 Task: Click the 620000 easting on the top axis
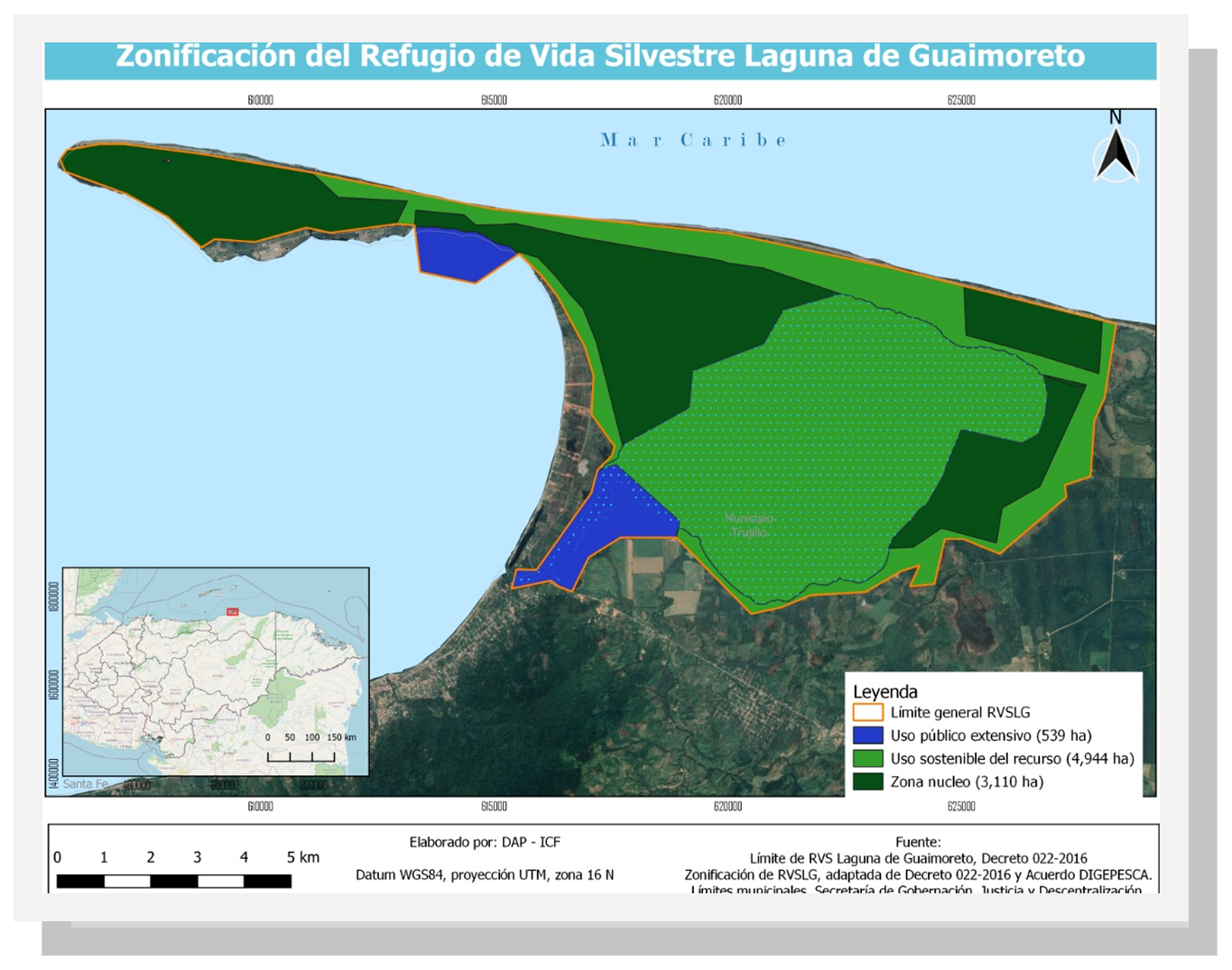click(727, 99)
